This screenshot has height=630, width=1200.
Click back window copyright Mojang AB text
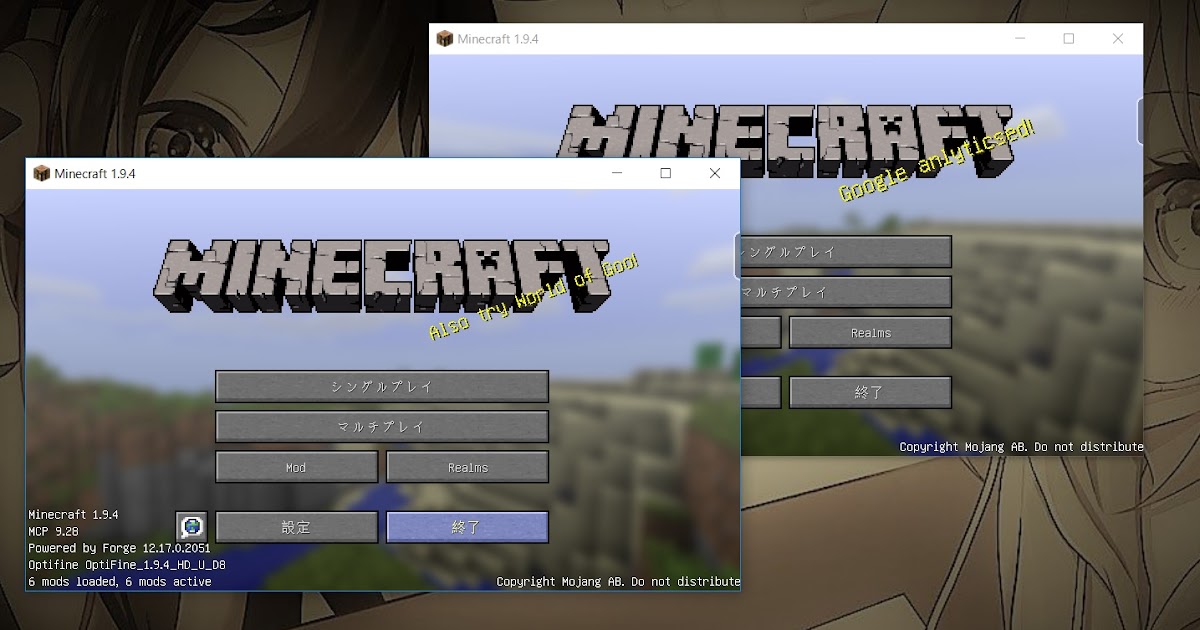click(1021, 447)
